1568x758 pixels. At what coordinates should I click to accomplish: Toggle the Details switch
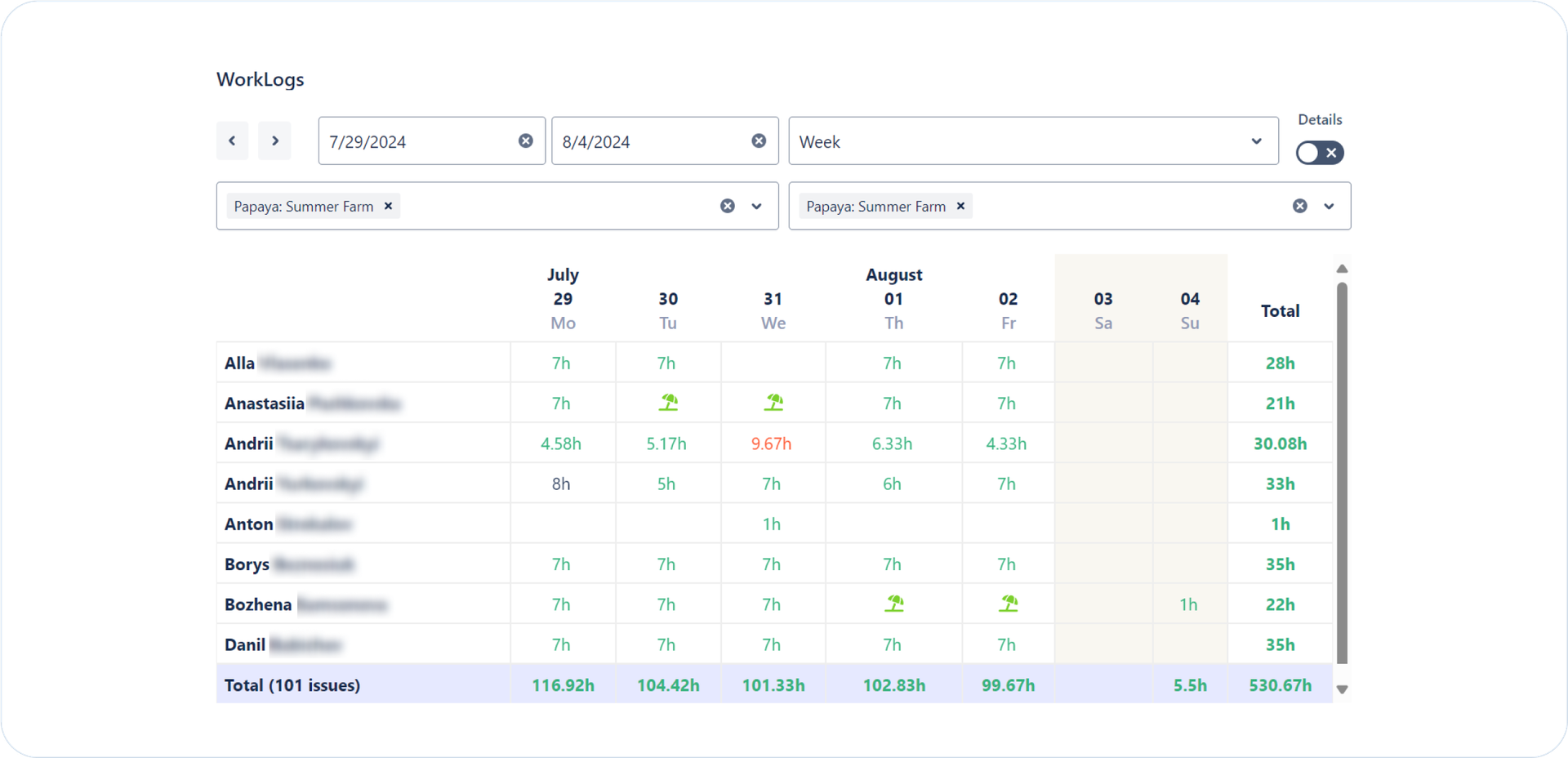click(x=1320, y=153)
